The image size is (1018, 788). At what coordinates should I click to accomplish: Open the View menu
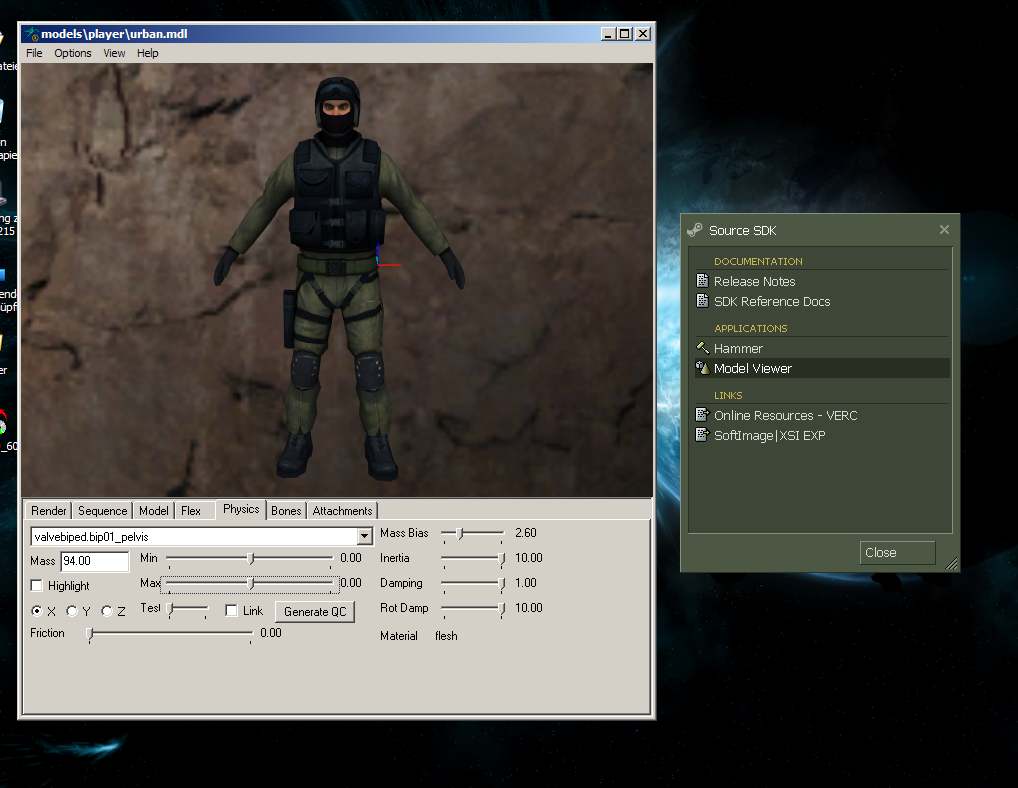114,53
